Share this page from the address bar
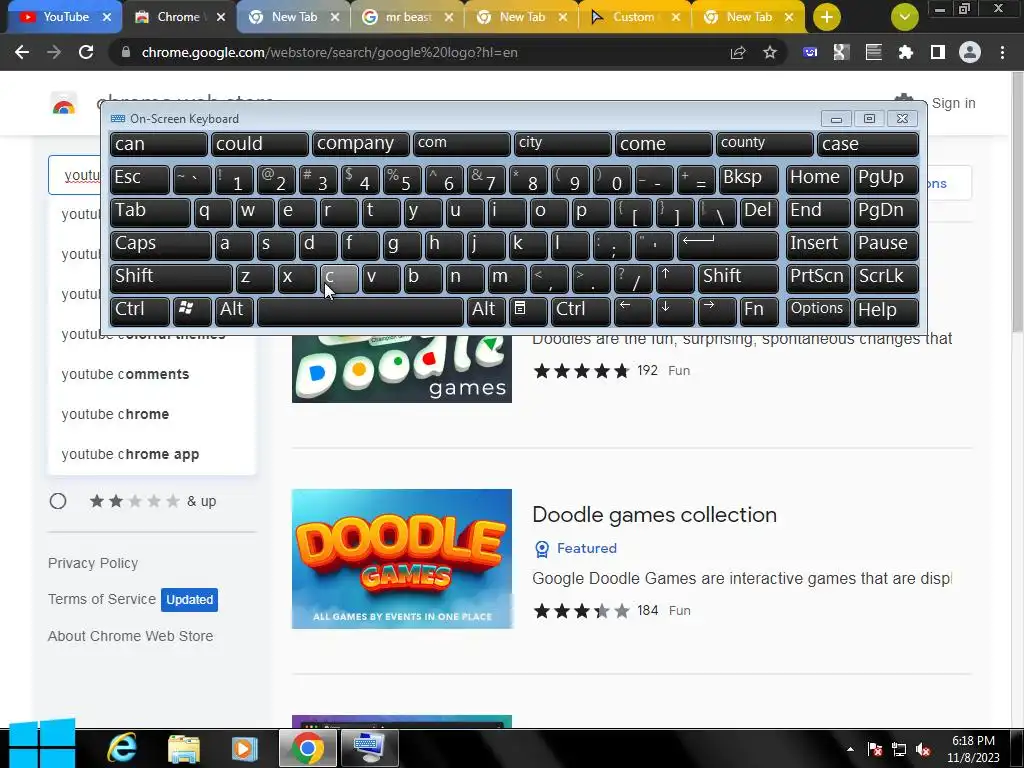1024x768 pixels. pyautogui.click(x=738, y=52)
